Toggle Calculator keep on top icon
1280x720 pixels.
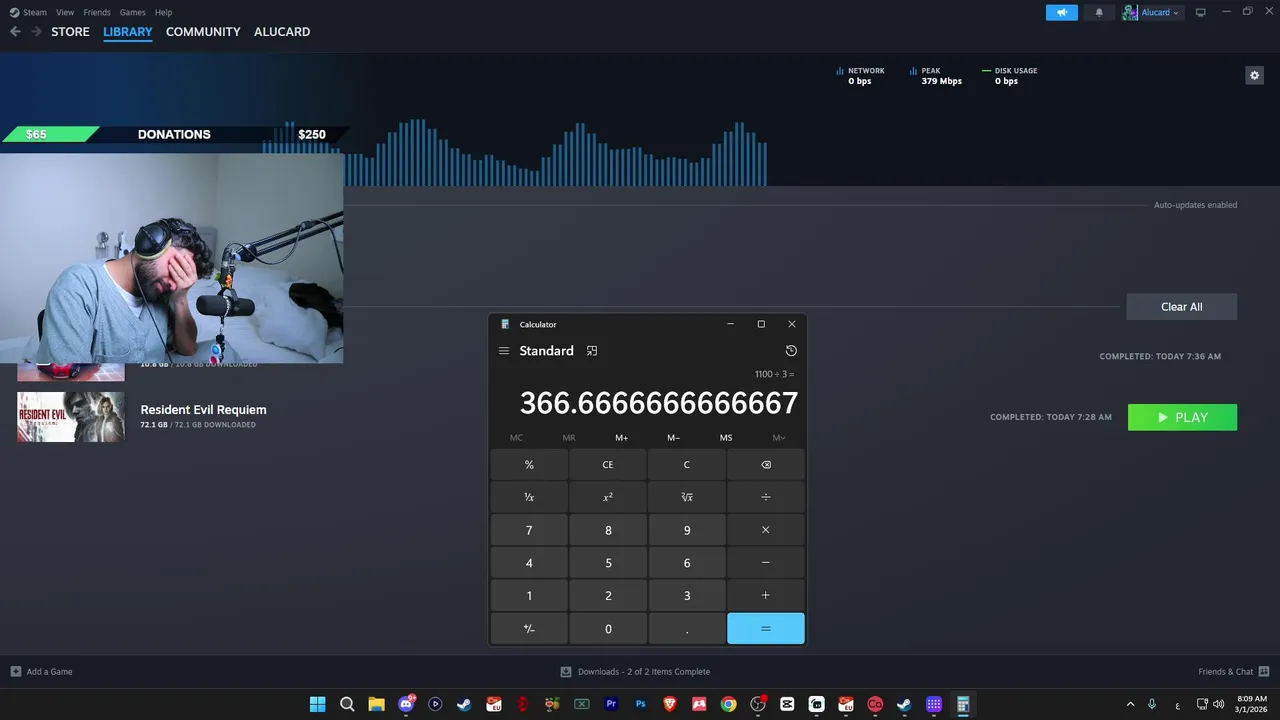click(592, 351)
